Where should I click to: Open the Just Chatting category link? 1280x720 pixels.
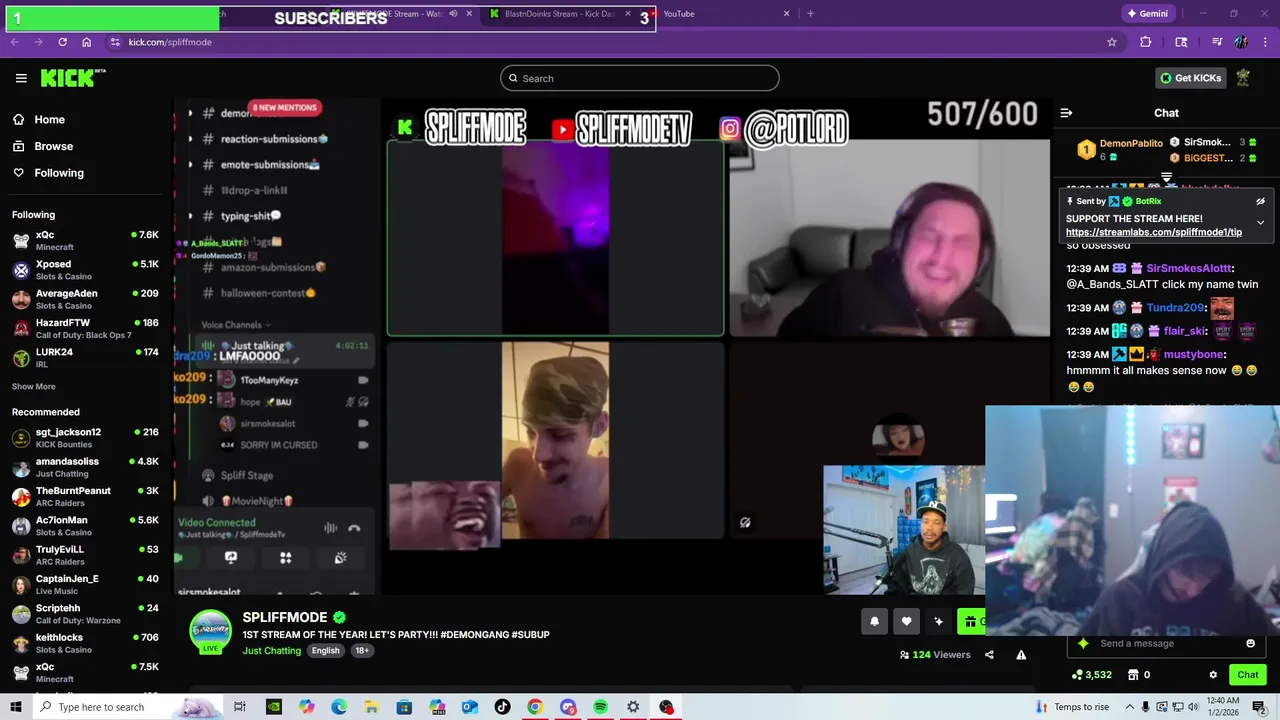tap(271, 651)
